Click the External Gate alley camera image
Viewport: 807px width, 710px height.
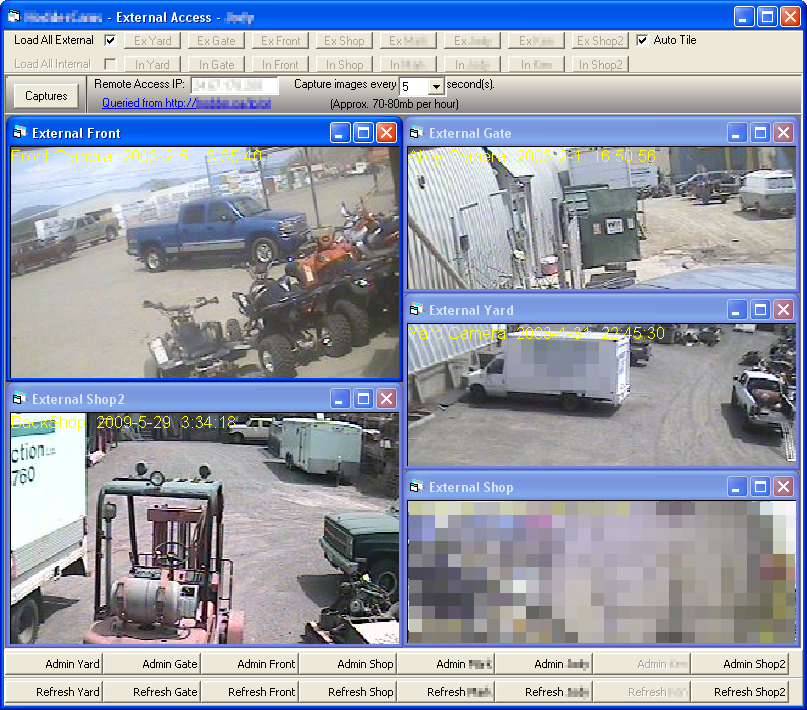pyautogui.click(x=602, y=218)
